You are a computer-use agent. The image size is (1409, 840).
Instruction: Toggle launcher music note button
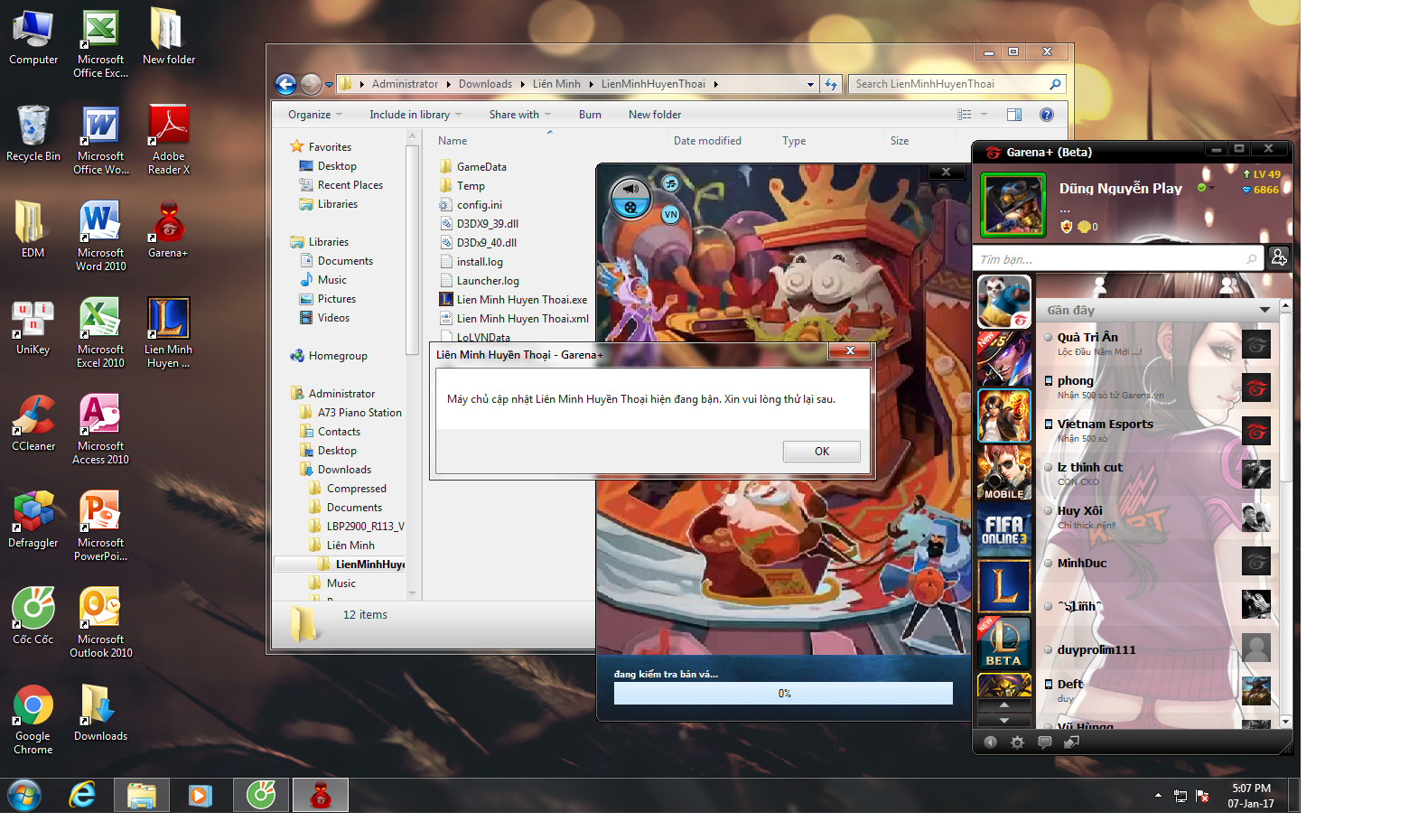click(x=670, y=184)
